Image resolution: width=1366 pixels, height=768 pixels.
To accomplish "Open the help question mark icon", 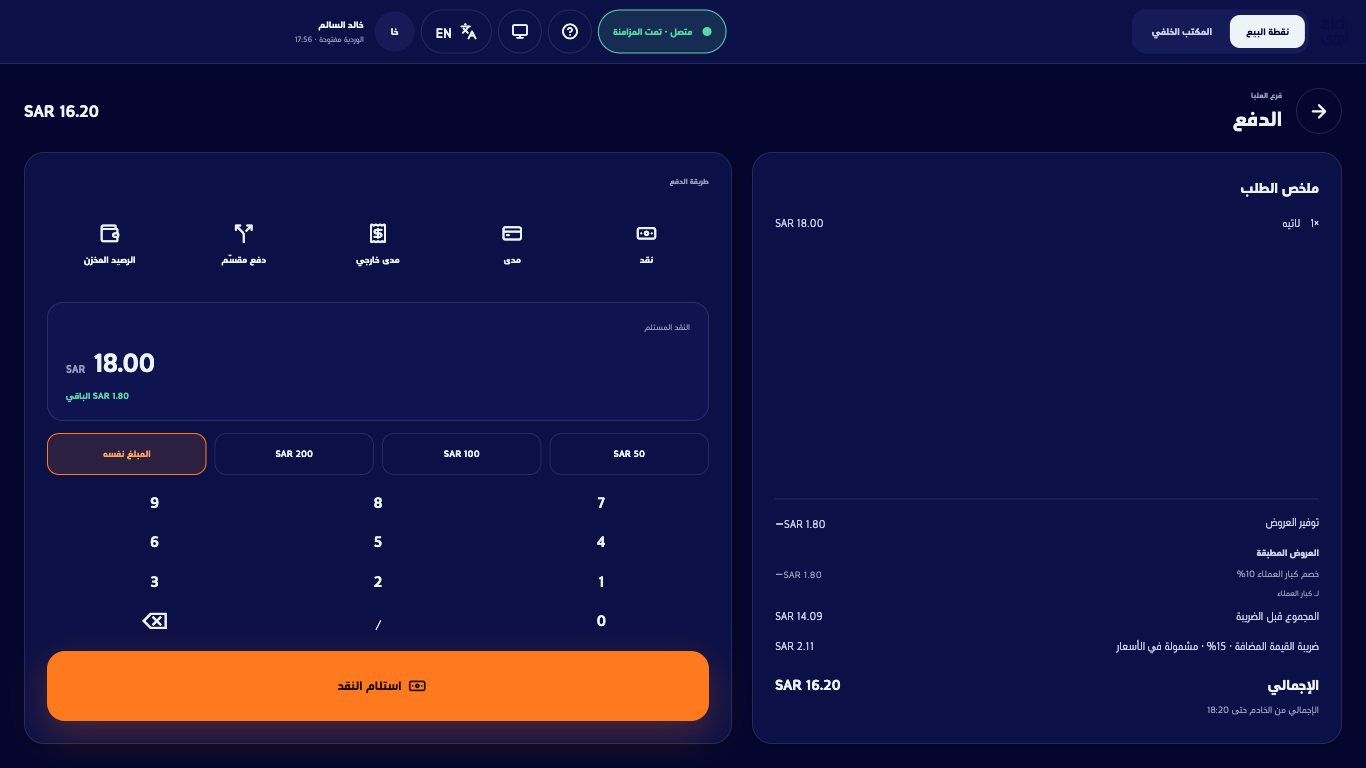I will coord(570,32).
